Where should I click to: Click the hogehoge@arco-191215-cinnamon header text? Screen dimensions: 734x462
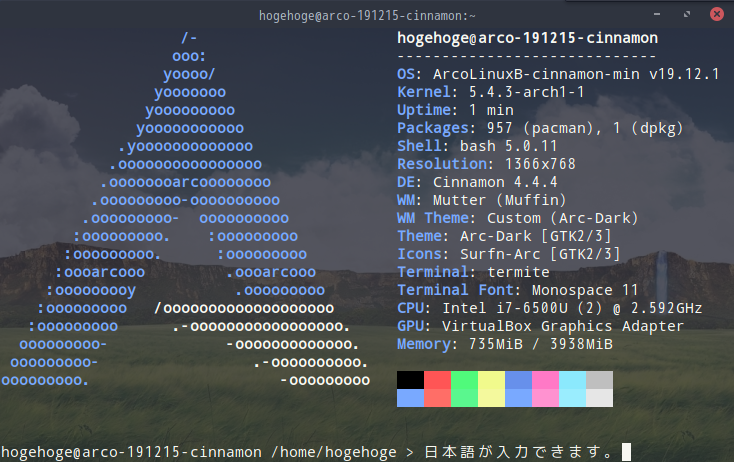528,38
